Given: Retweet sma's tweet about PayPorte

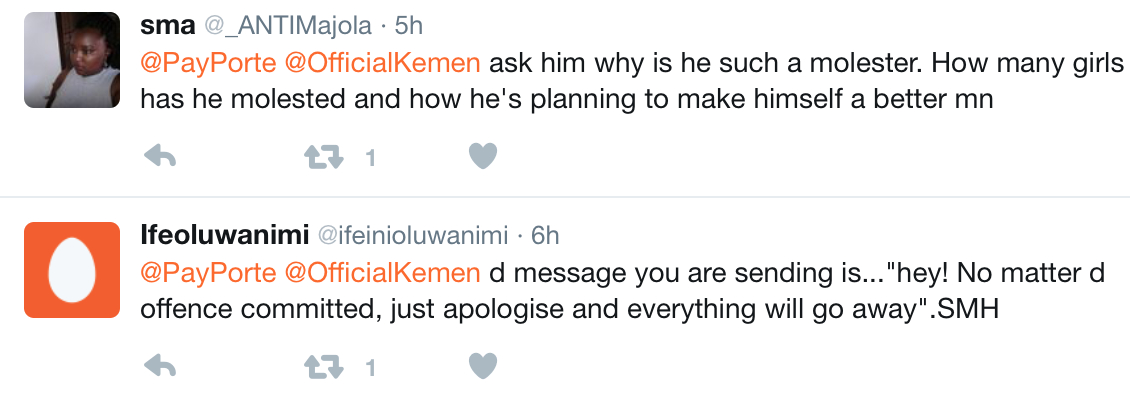Looking at the screenshot, I should click(324, 156).
